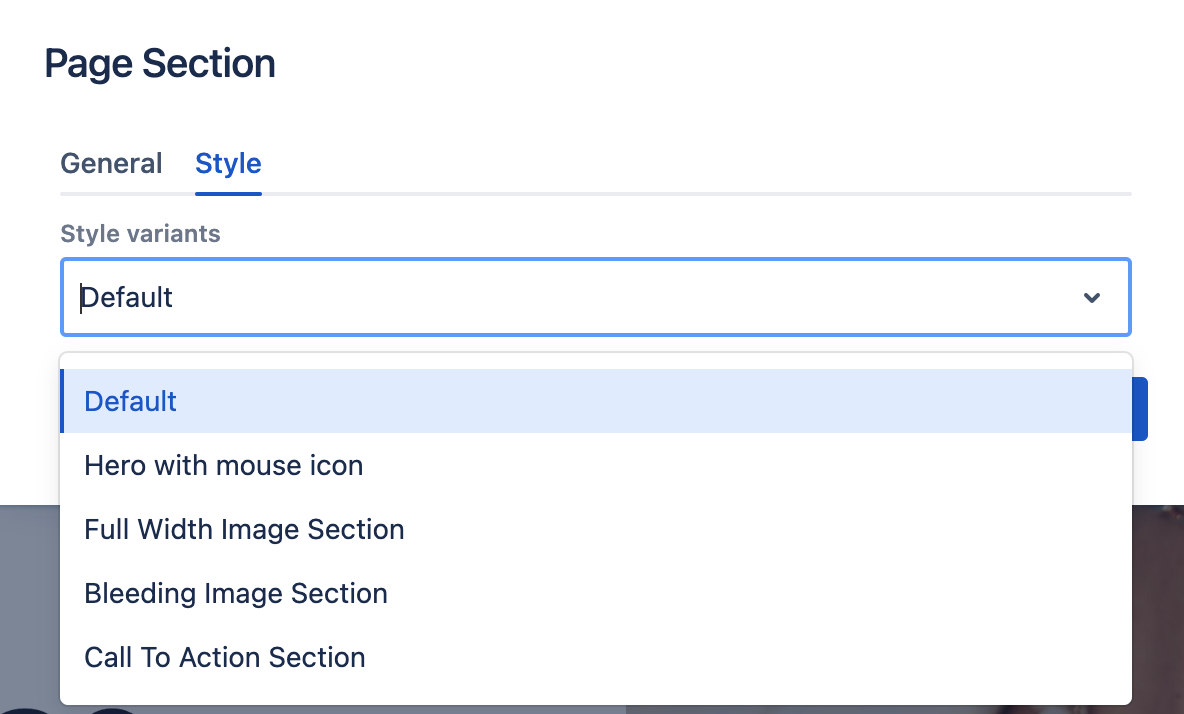
Task: Click the Page Section dialog heading
Action: click(x=159, y=63)
